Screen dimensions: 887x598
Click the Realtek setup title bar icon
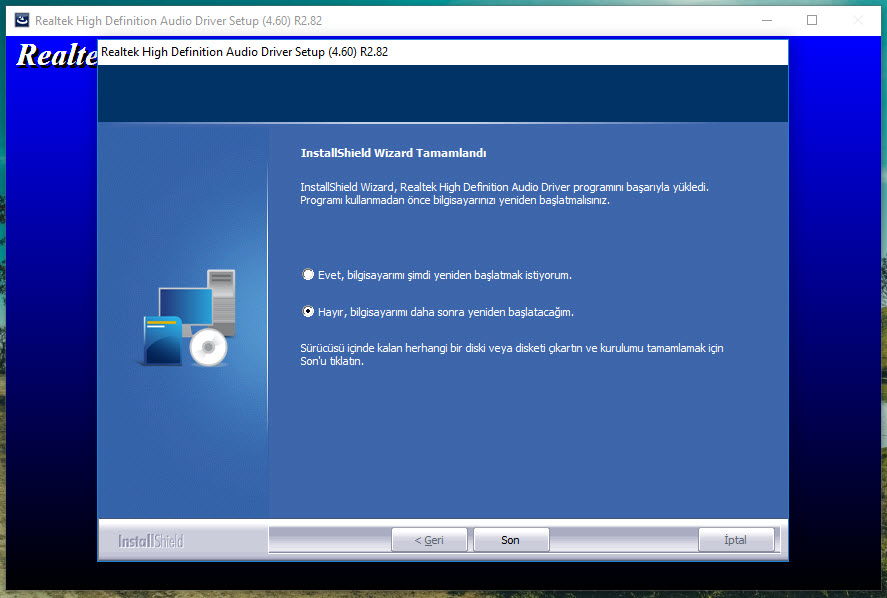tap(21, 20)
